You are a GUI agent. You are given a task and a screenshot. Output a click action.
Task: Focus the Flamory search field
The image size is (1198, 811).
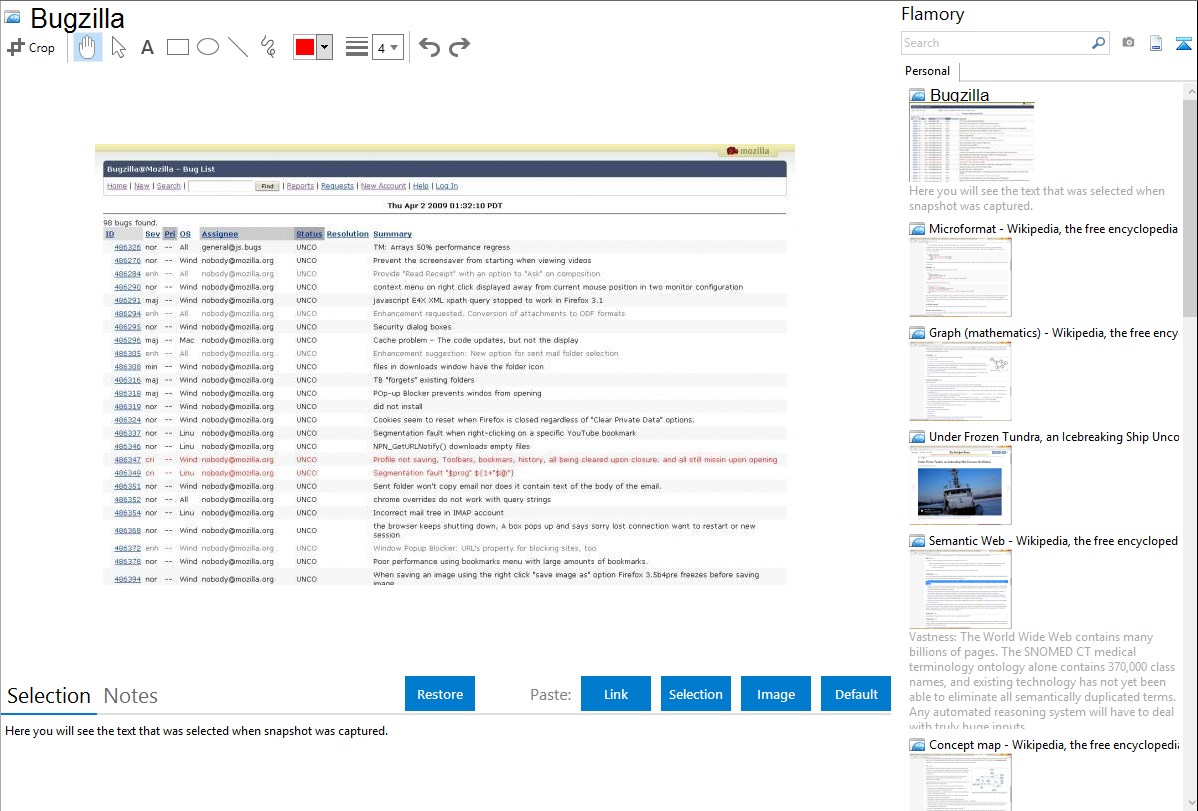pyautogui.click(x=995, y=43)
